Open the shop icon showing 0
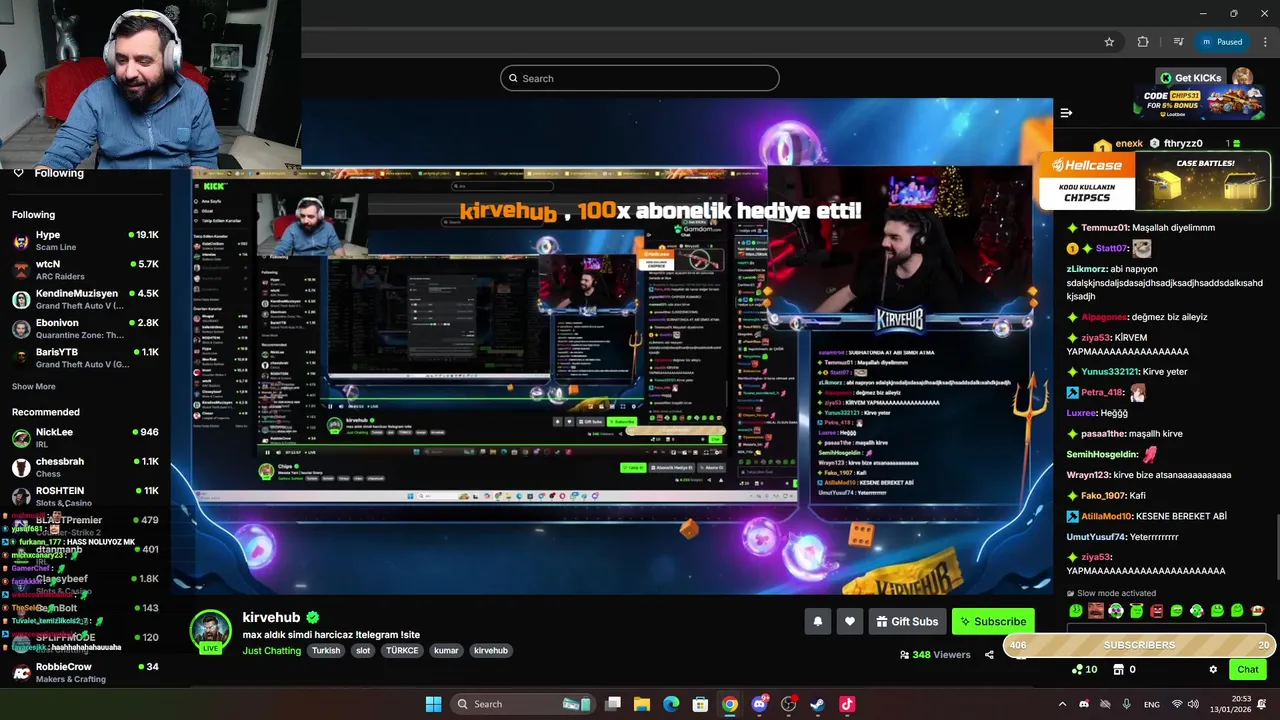1280x720 pixels. pyautogui.click(x=1125, y=670)
